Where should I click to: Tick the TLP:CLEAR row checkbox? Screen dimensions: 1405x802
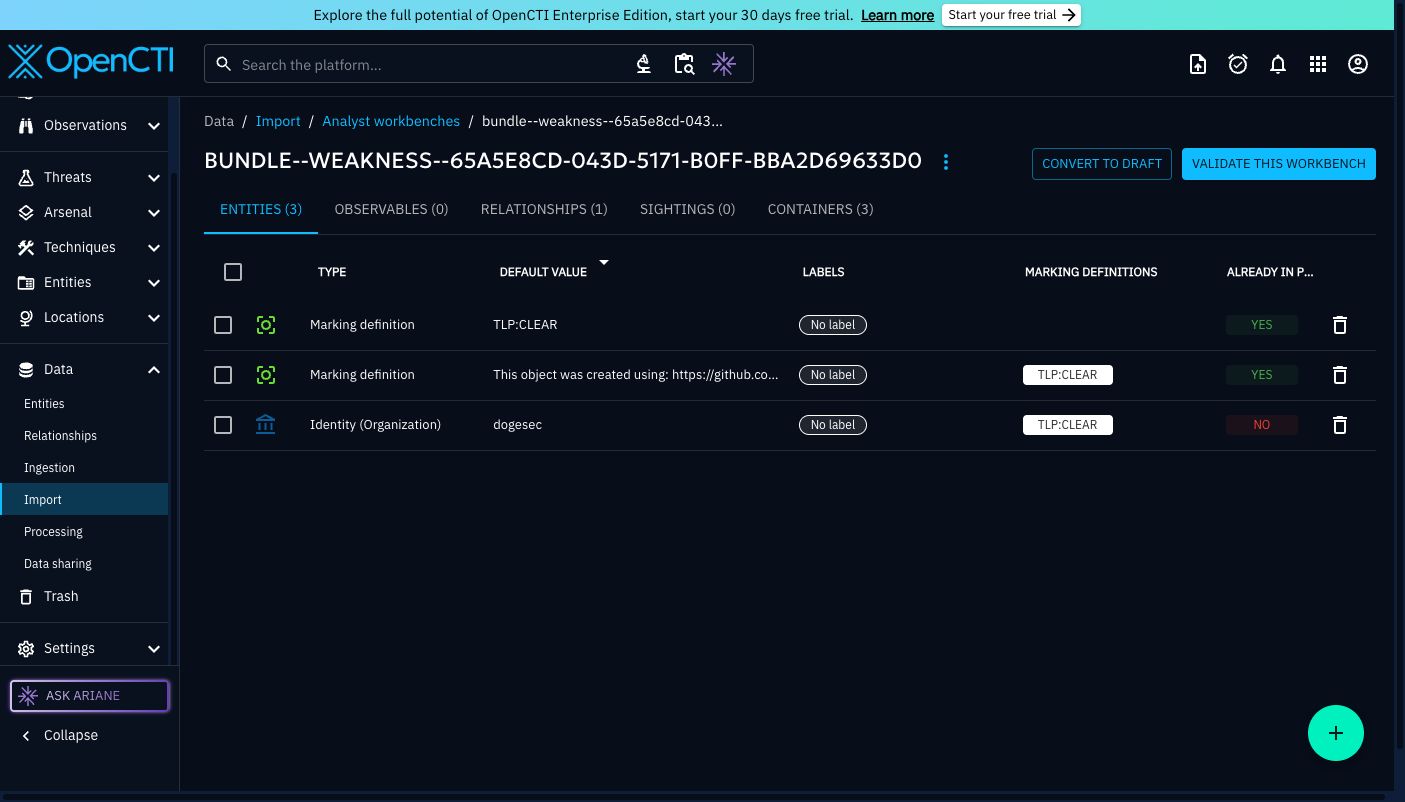pyautogui.click(x=223, y=325)
